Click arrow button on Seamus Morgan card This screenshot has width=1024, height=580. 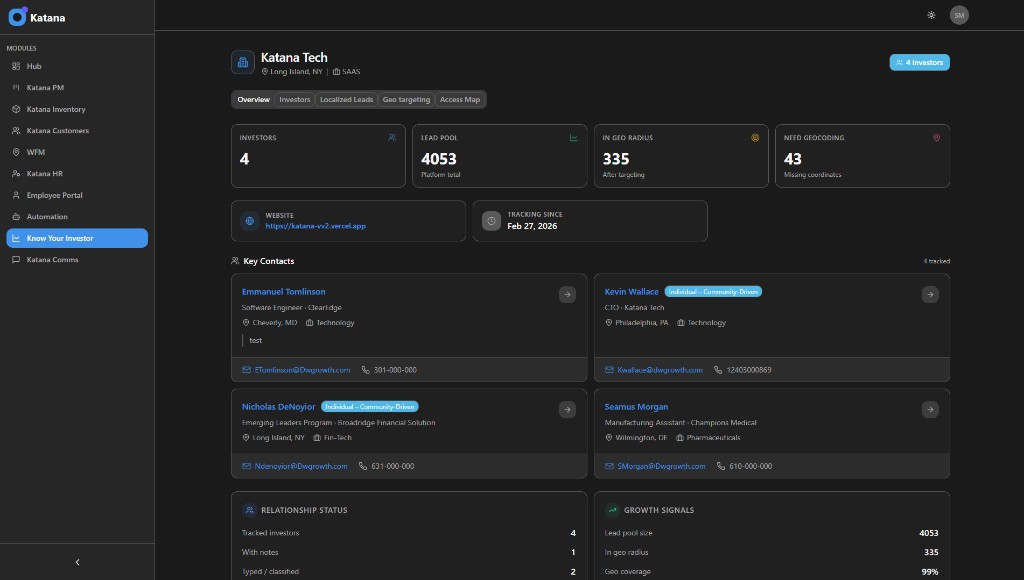coord(931,410)
